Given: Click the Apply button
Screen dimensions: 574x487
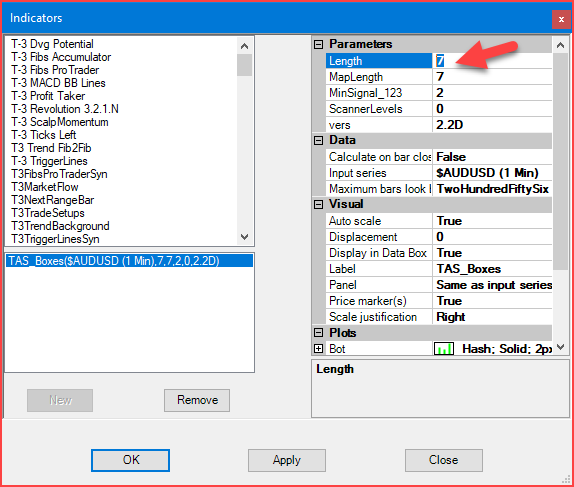Looking at the screenshot, I should click(x=287, y=460).
